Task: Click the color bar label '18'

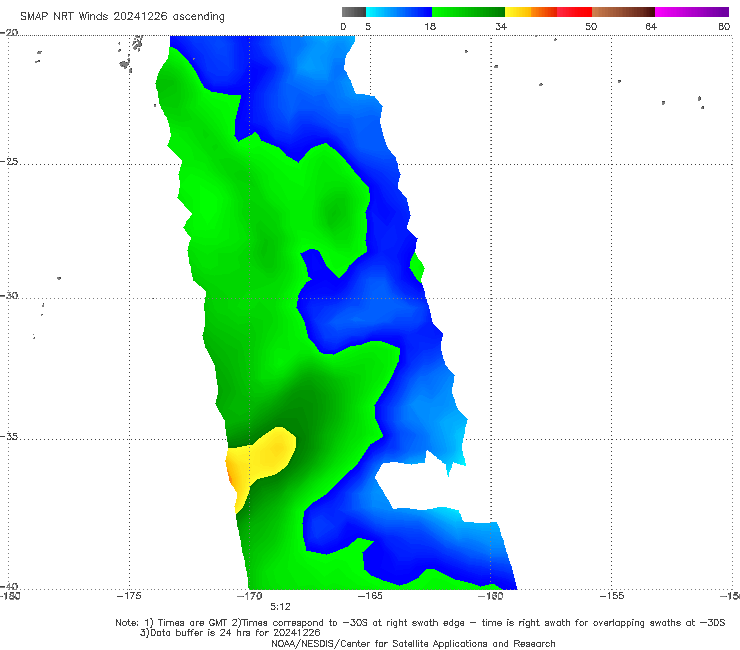Action: [430, 26]
